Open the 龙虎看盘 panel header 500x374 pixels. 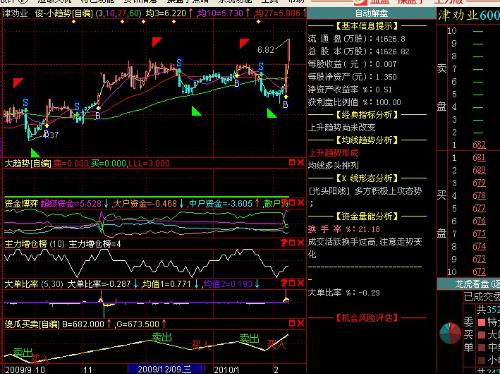click(x=469, y=284)
